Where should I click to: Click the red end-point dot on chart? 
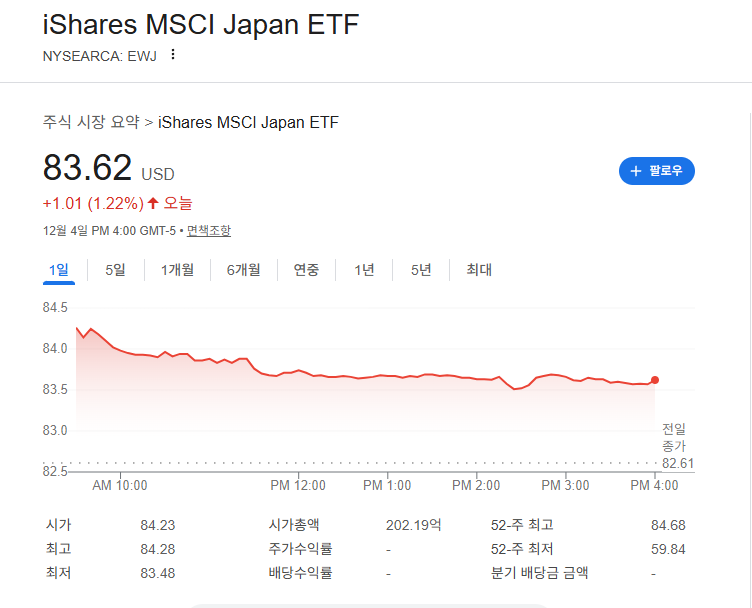pos(655,380)
